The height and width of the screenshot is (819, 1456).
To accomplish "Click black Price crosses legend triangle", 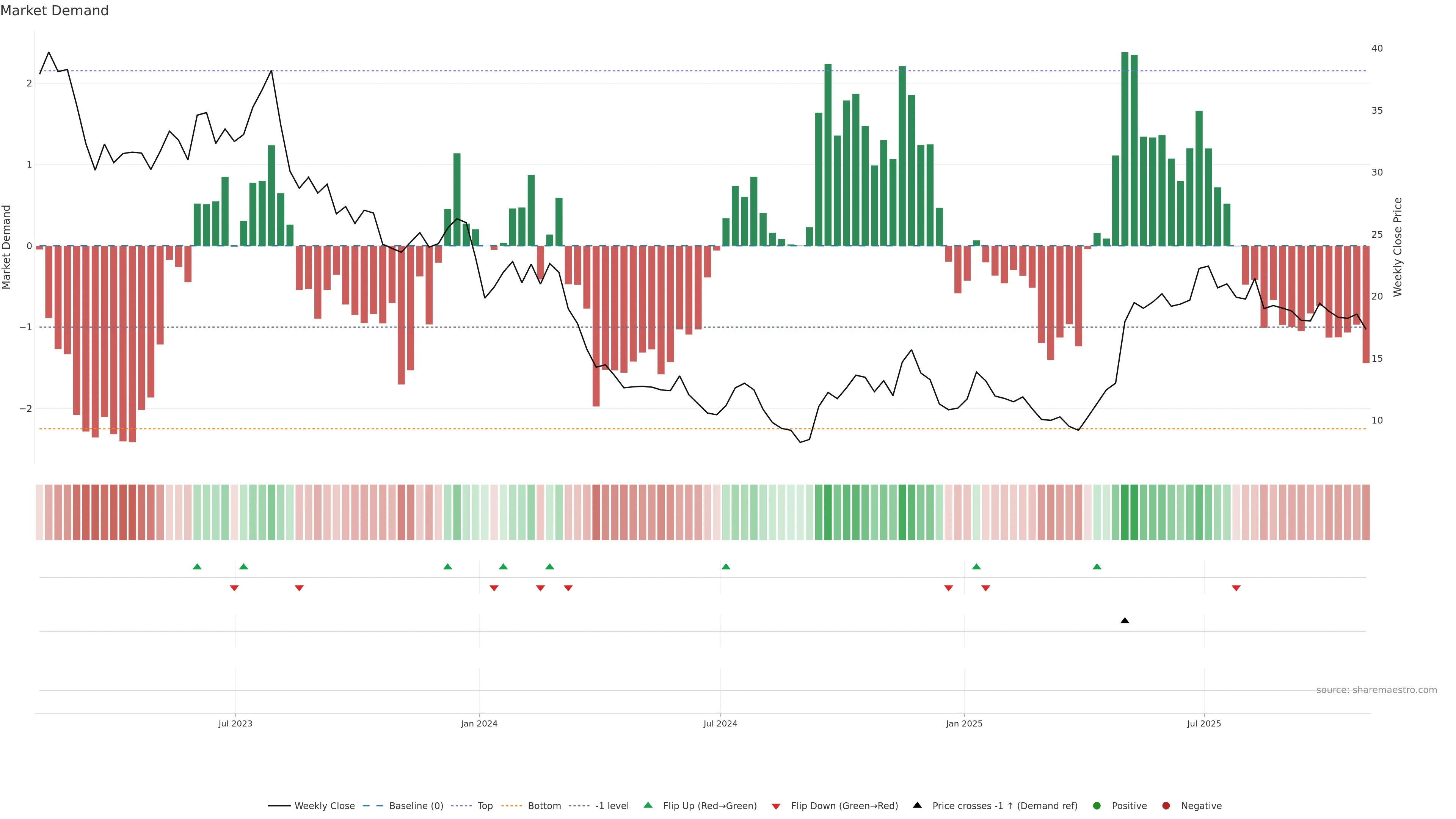I will (917, 805).
